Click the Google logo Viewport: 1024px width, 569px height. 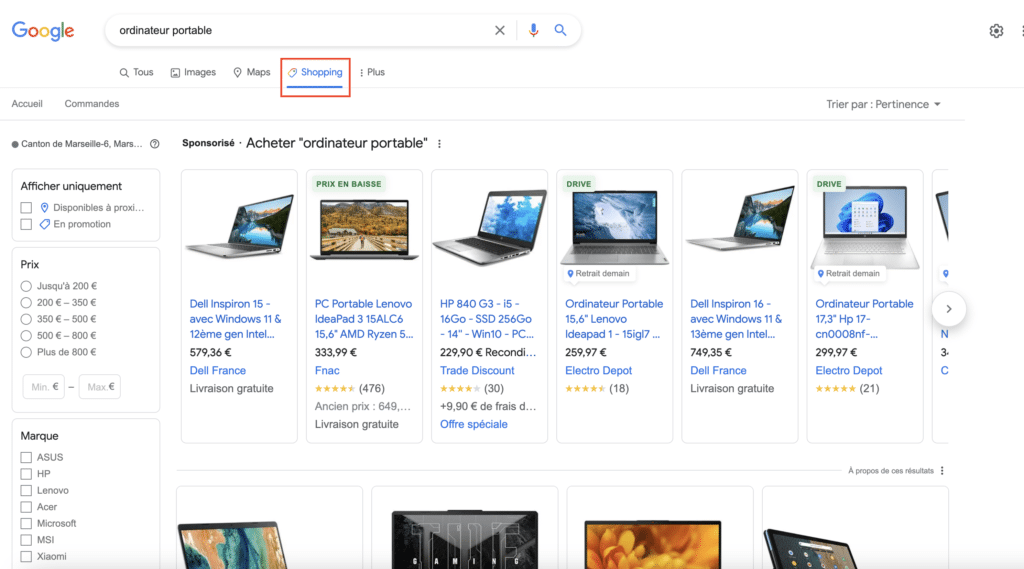(x=43, y=31)
